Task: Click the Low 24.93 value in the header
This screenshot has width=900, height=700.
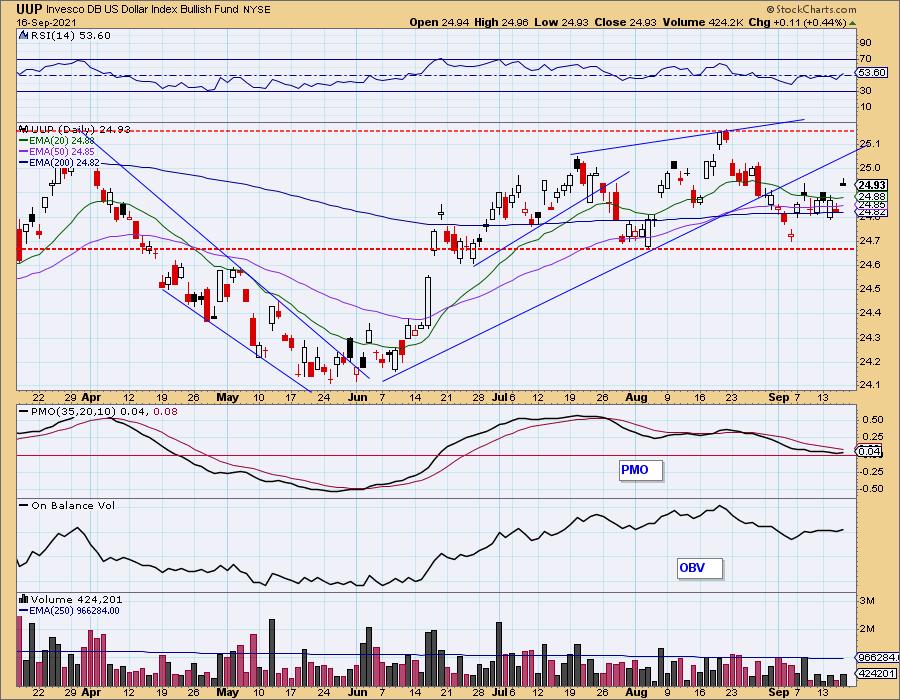Action: pos(561,22)
